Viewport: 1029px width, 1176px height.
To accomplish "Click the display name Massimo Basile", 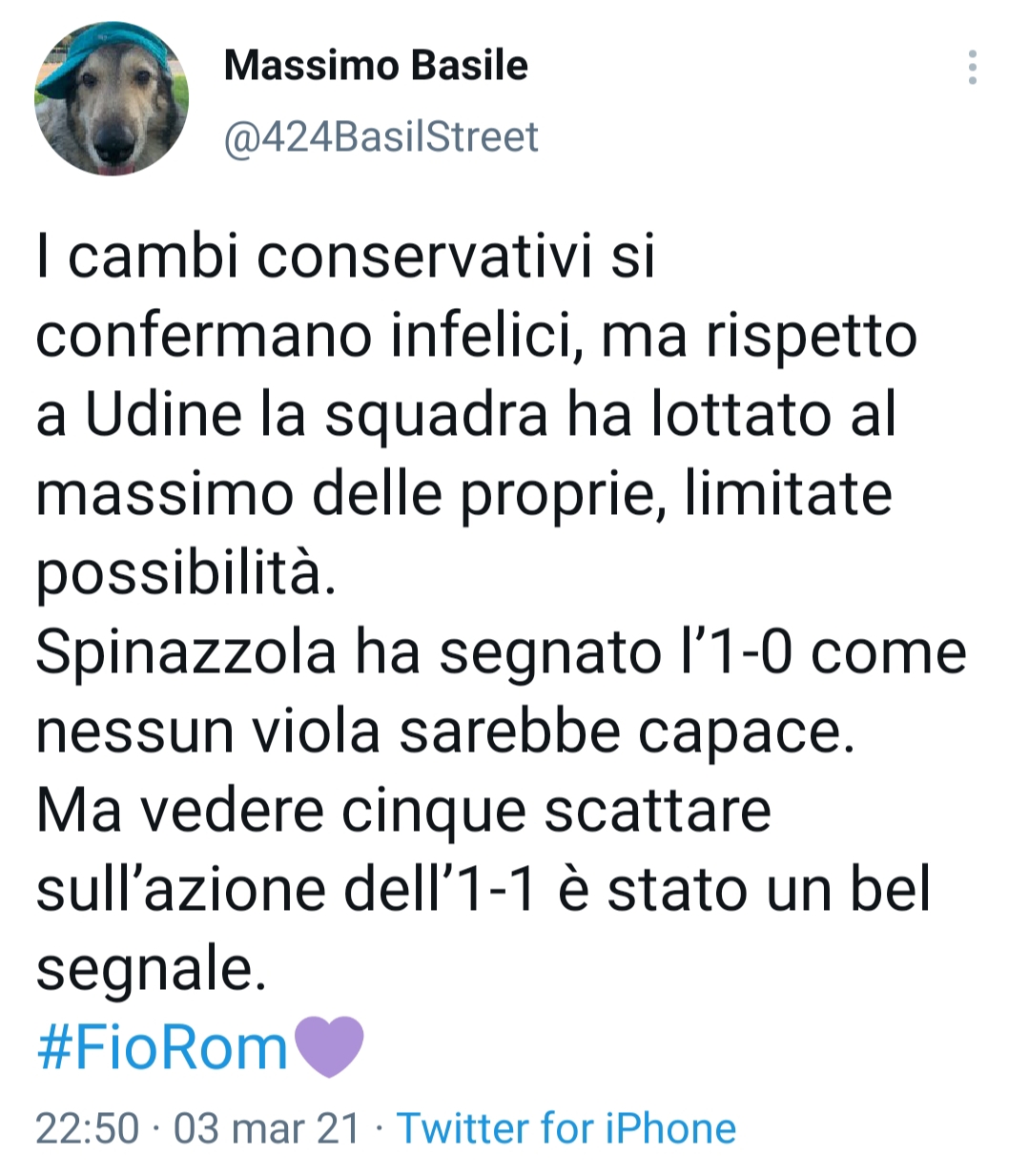I will coord(376,67).
